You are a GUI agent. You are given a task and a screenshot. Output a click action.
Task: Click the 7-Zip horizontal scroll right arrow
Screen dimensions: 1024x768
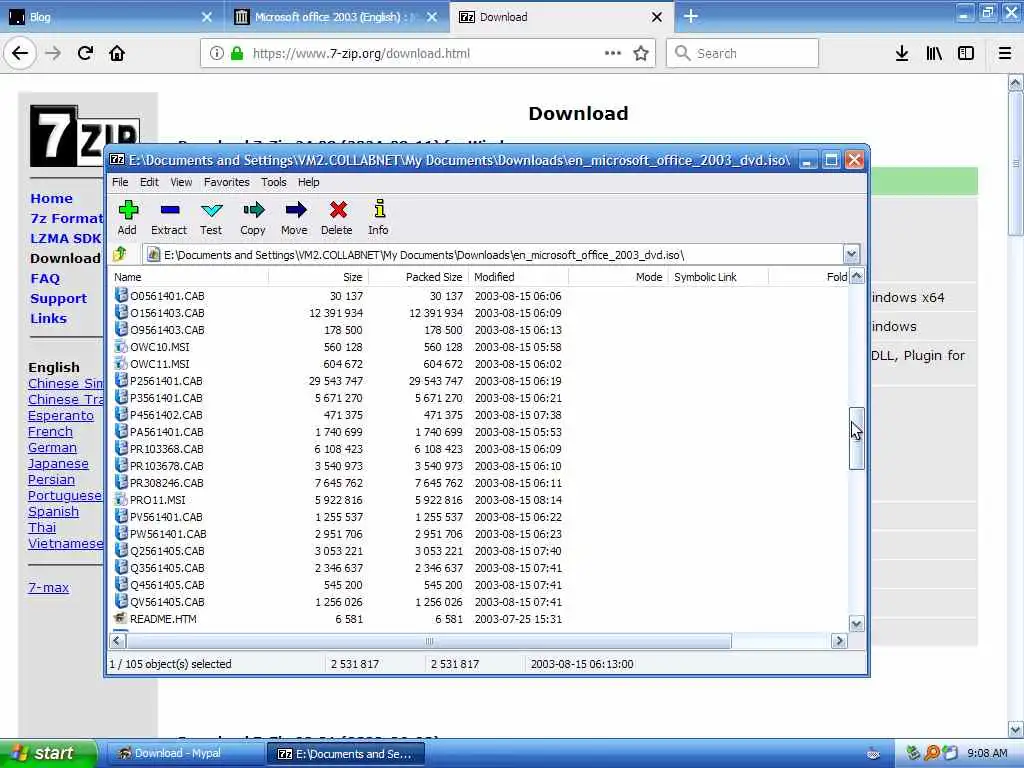[839, 641]
